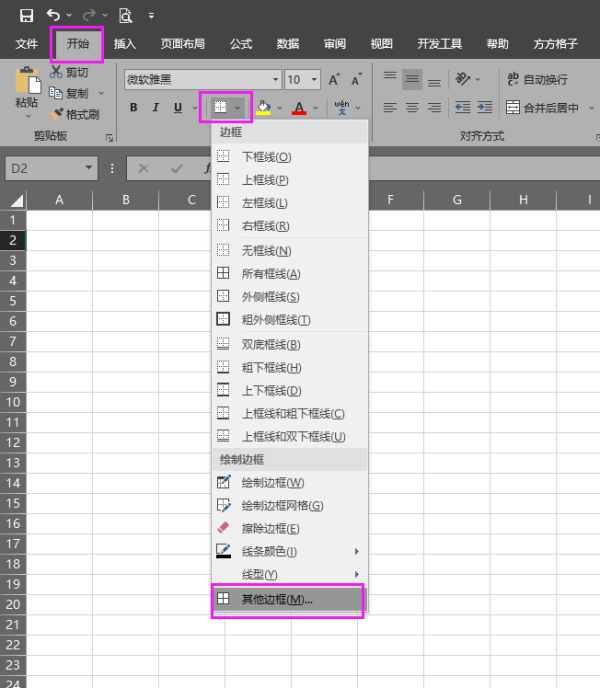Open the 微软雅黑 font name dropdown
Viewport: 600px width, 688px height.
(x=275, y=79)
